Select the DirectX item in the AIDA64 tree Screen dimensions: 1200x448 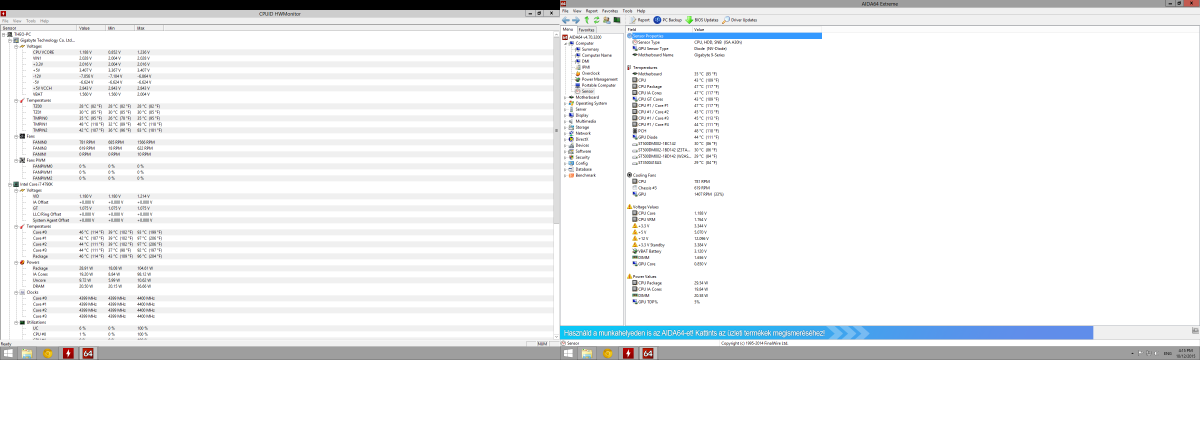580,139
